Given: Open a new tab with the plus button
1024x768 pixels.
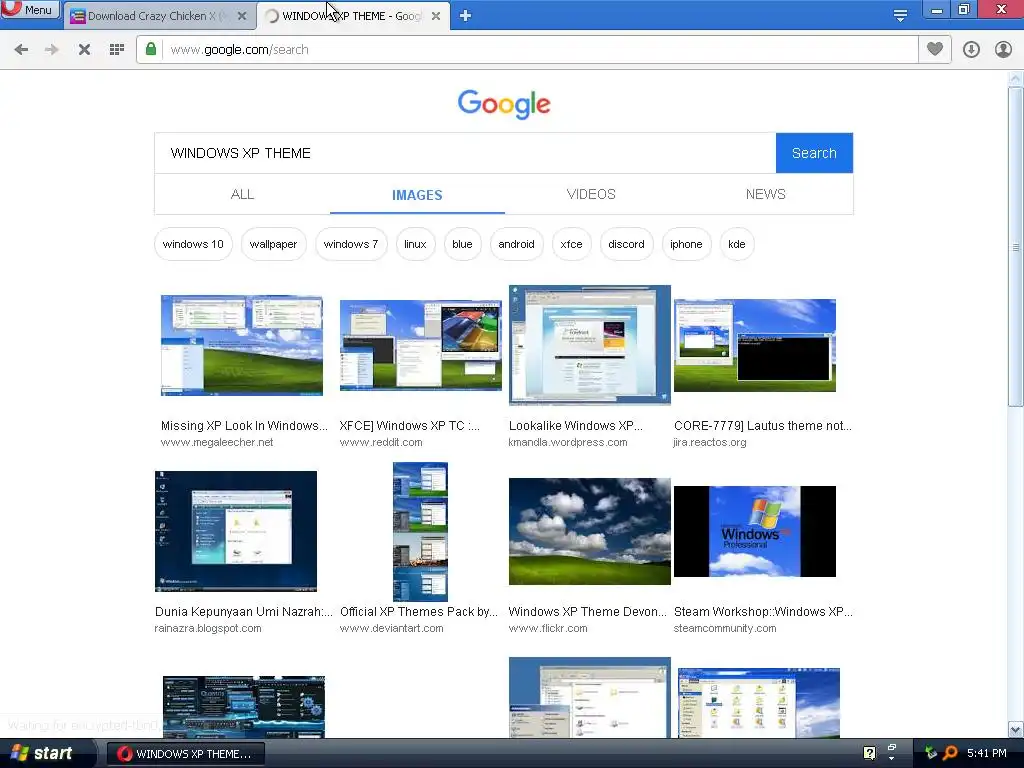Looking at the screenshot, I should [x=465, y=16].
